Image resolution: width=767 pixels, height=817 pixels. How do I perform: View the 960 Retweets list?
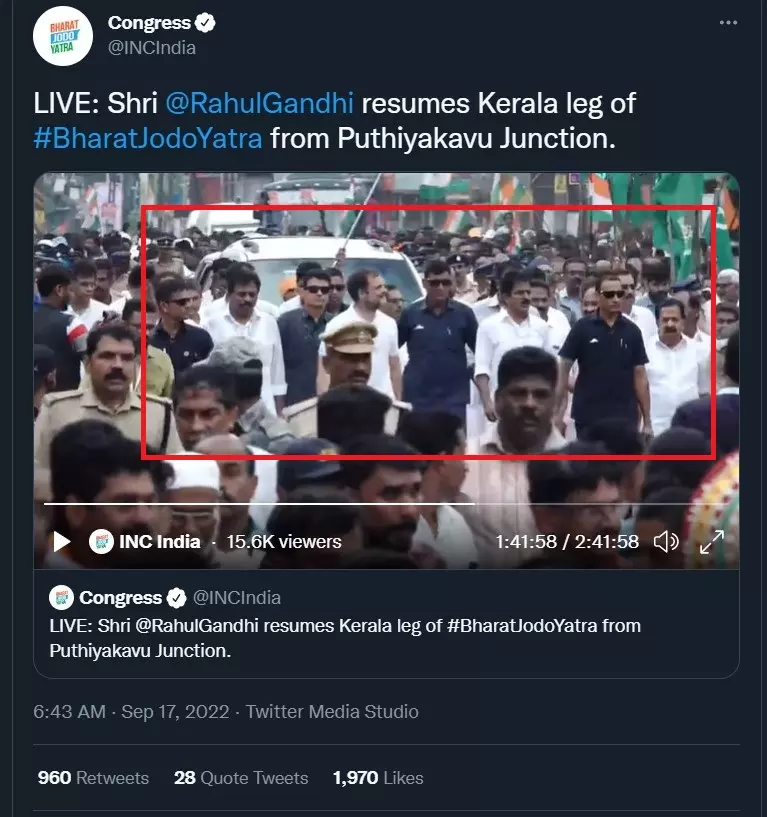[x=93, y=778]
